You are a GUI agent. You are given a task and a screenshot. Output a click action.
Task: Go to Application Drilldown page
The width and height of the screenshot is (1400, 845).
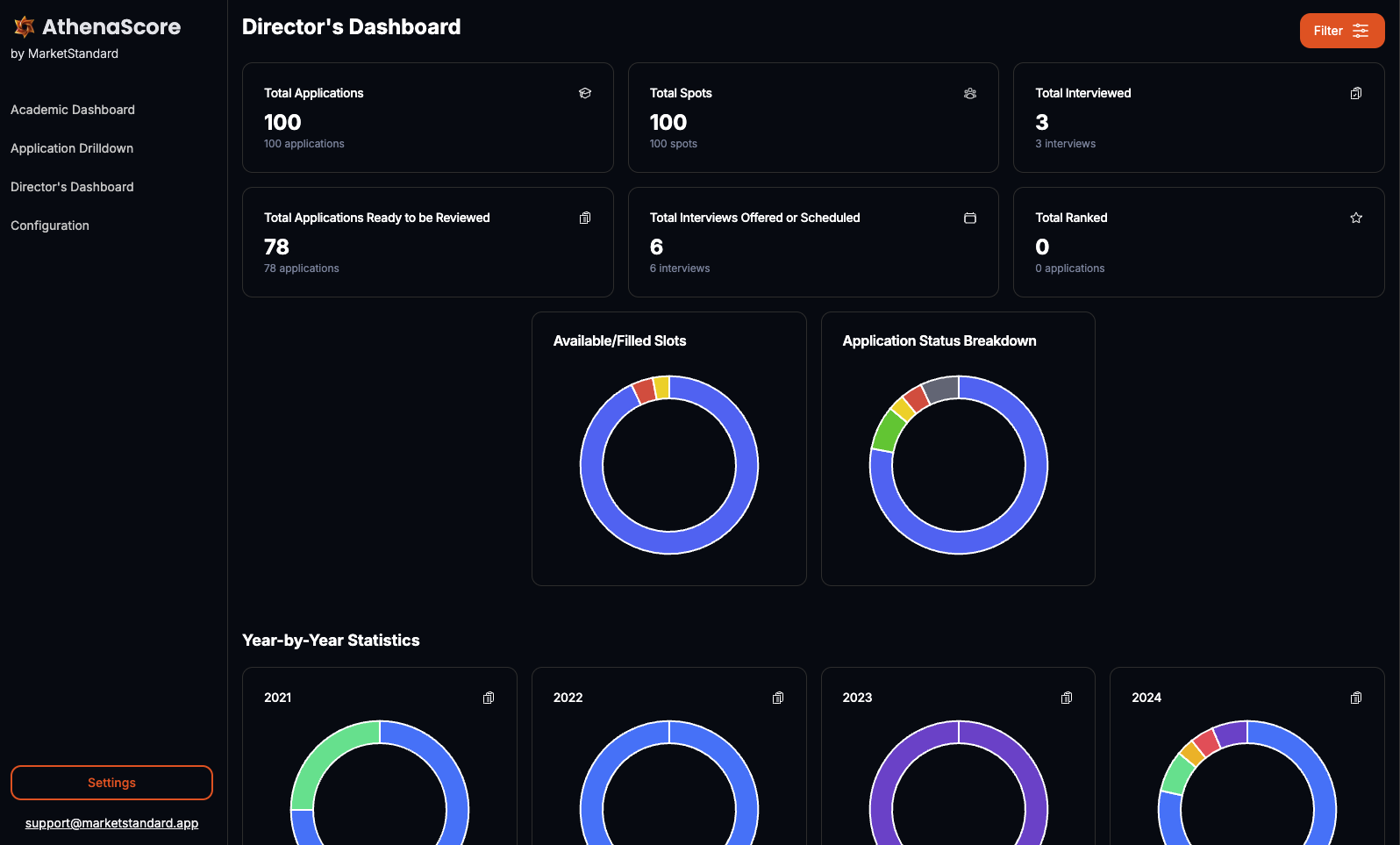pos(72,148)
